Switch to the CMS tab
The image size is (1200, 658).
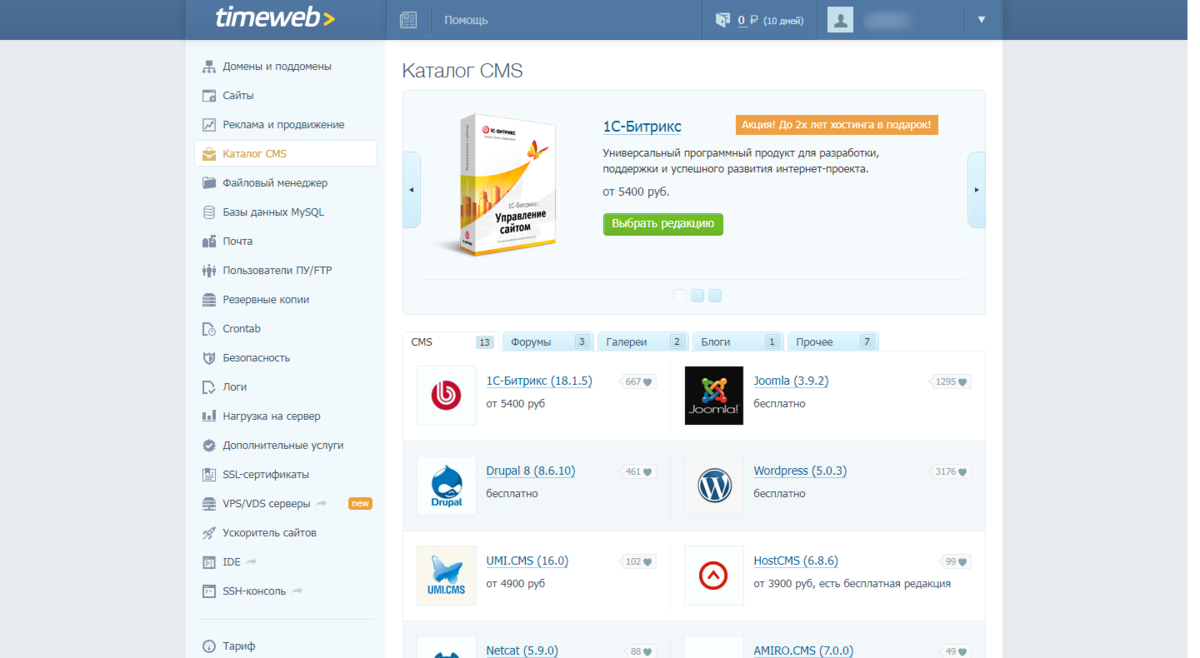(x=451, y=342)
